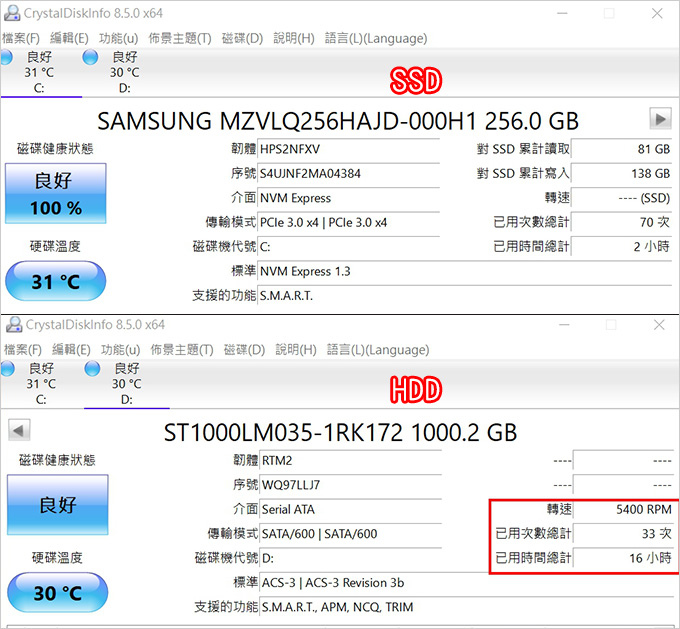Click CrystalDiskInfo app icon in top title bar

tap(12, 13)
